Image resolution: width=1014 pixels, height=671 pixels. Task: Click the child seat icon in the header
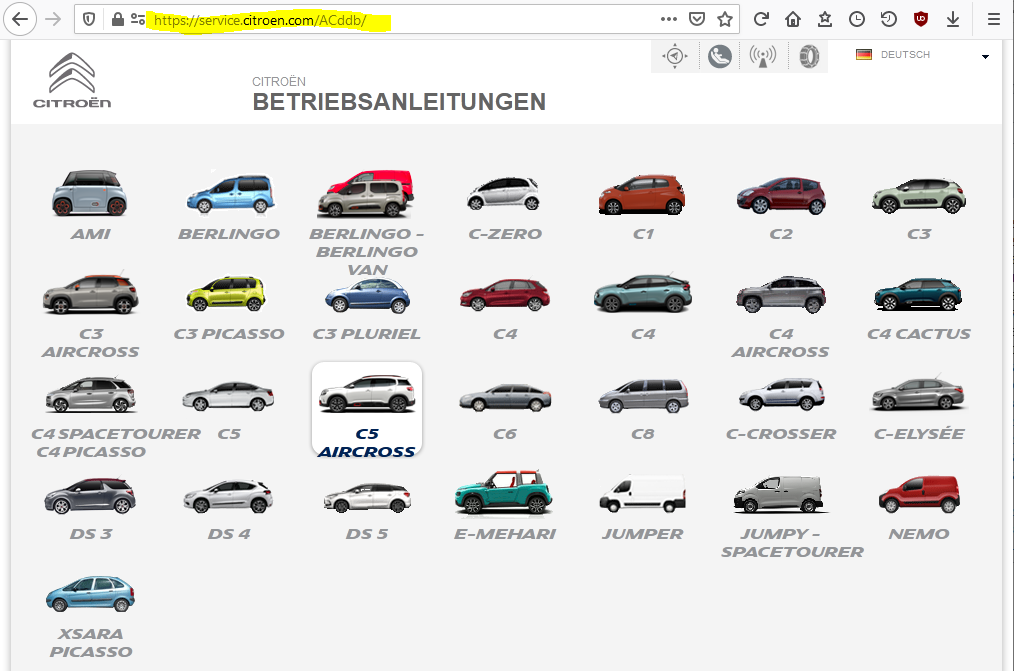[719, 56]
